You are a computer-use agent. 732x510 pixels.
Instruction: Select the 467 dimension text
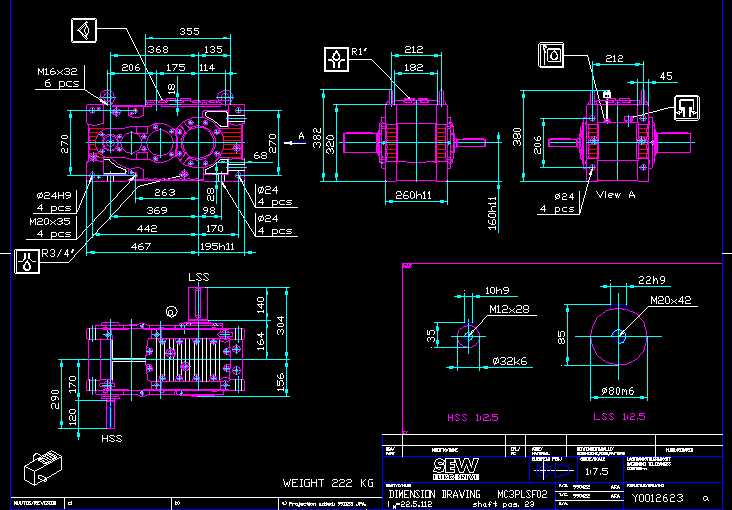coord(141,246)
